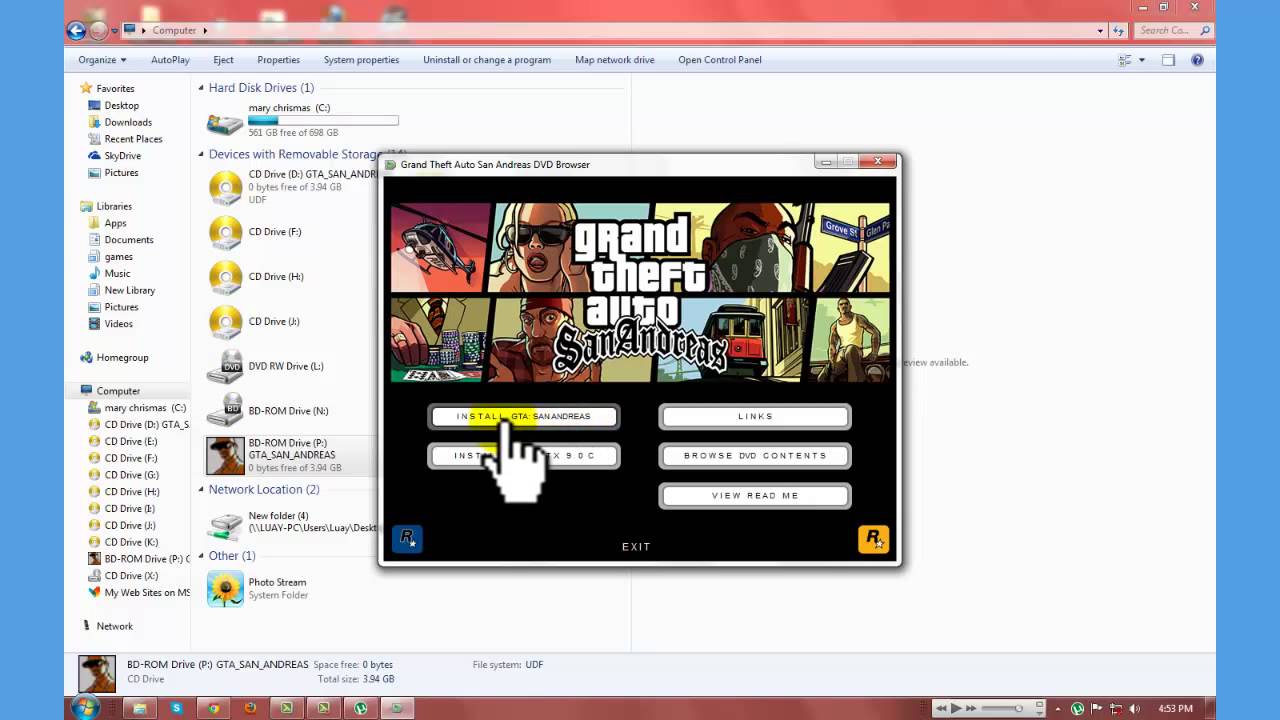Click Browse DVD Contents button
The width and height of the screenshot is (1280, 720).
[x=755, y=456]
